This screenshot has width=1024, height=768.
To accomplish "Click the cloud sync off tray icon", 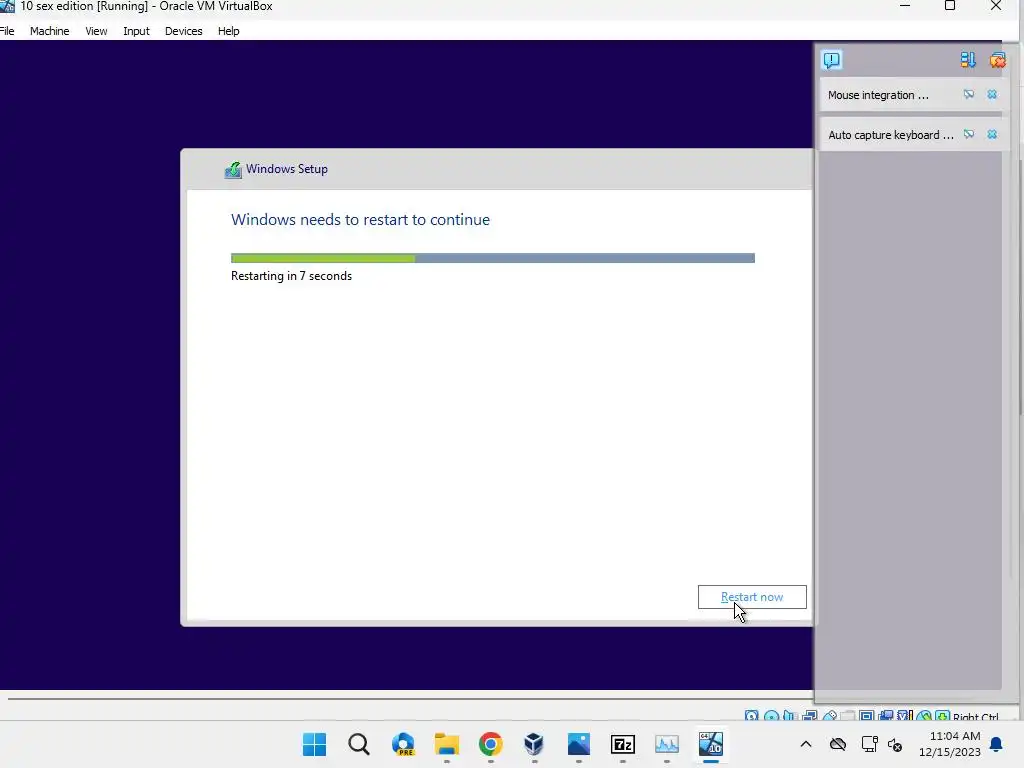I will (838, 744).
